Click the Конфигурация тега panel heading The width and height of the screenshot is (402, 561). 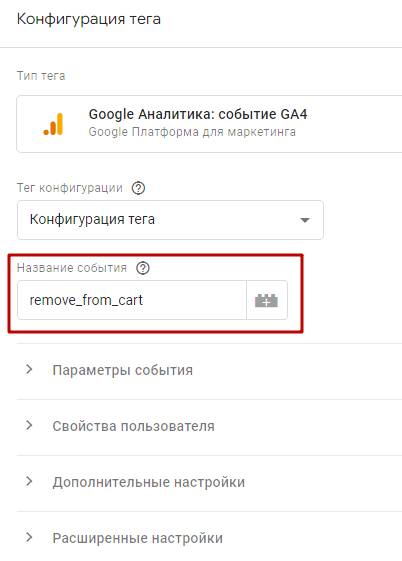(89, 19)
